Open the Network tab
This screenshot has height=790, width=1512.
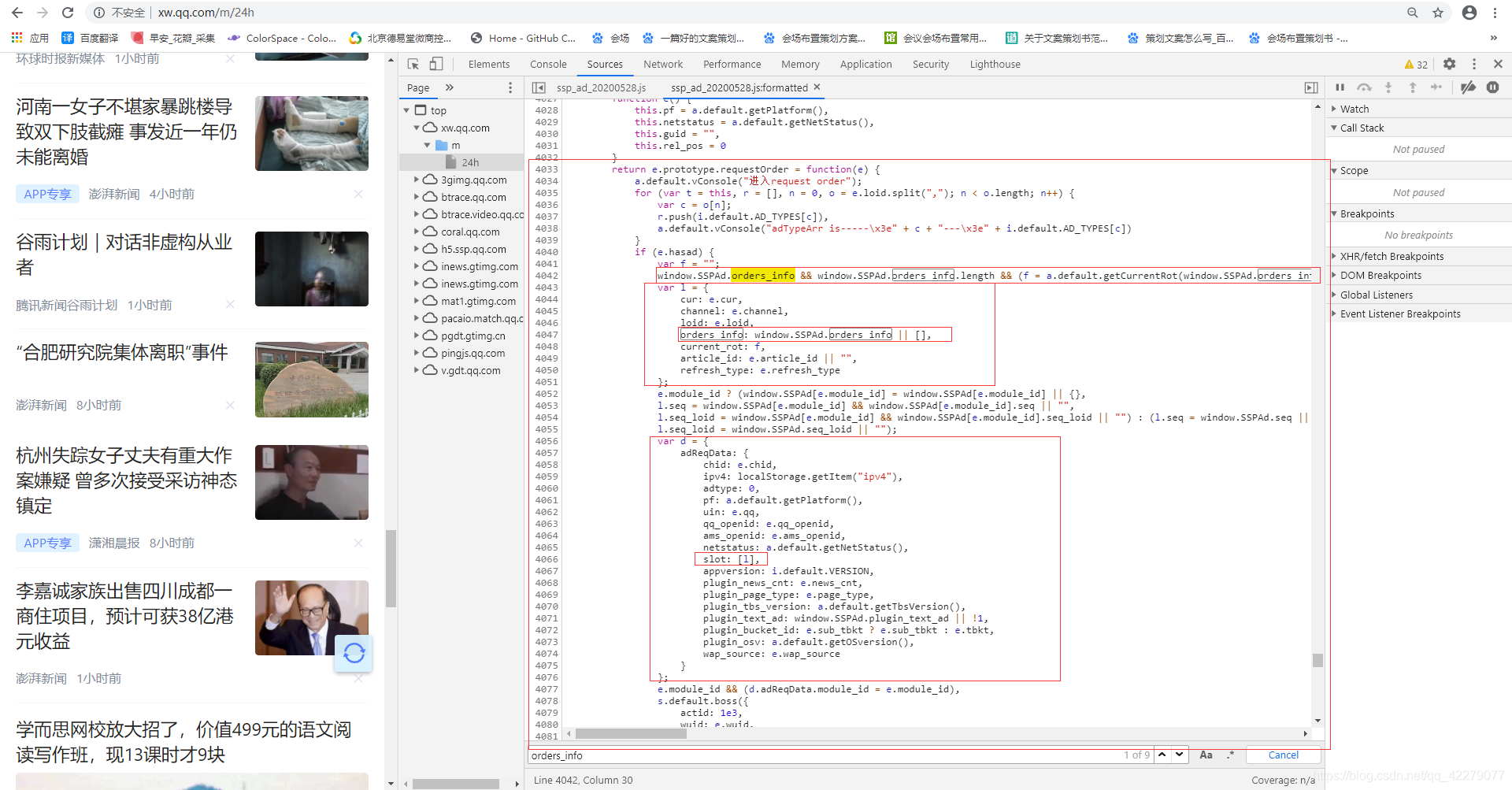pyautogui.click(x=663, y=65)
